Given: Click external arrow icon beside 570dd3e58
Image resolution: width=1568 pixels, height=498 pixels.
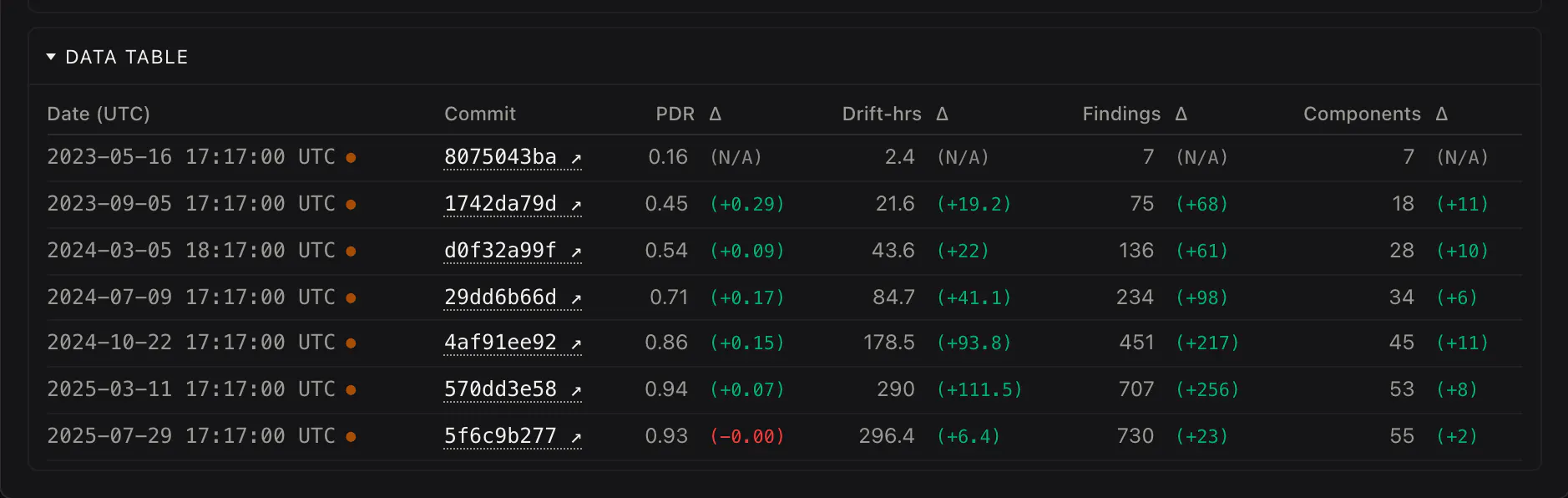Looking at the screenshot, I should (575, 391).
